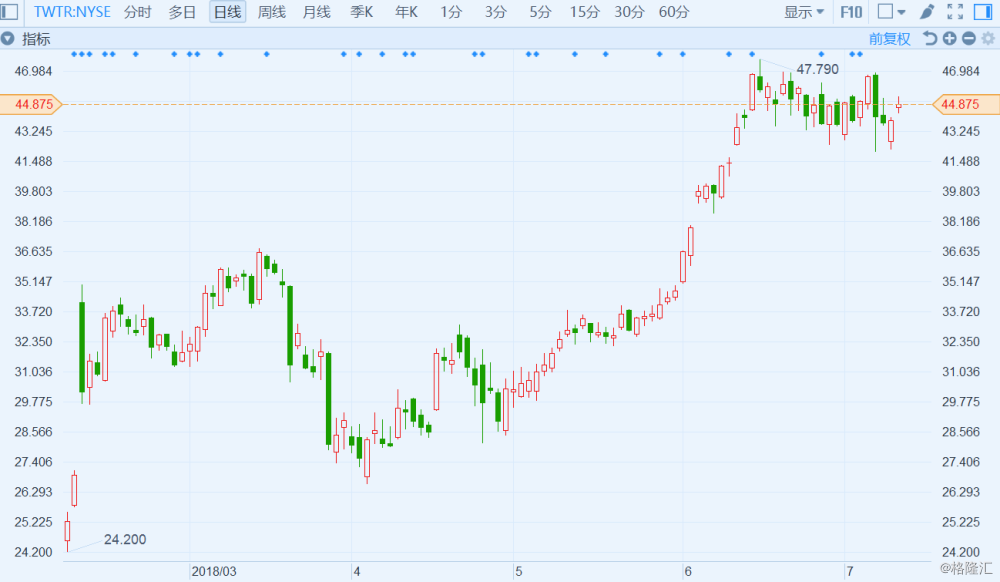1000x582 pixels.
Task: Click the 46.984 left axis value
Action: click(x=33, y=71)
